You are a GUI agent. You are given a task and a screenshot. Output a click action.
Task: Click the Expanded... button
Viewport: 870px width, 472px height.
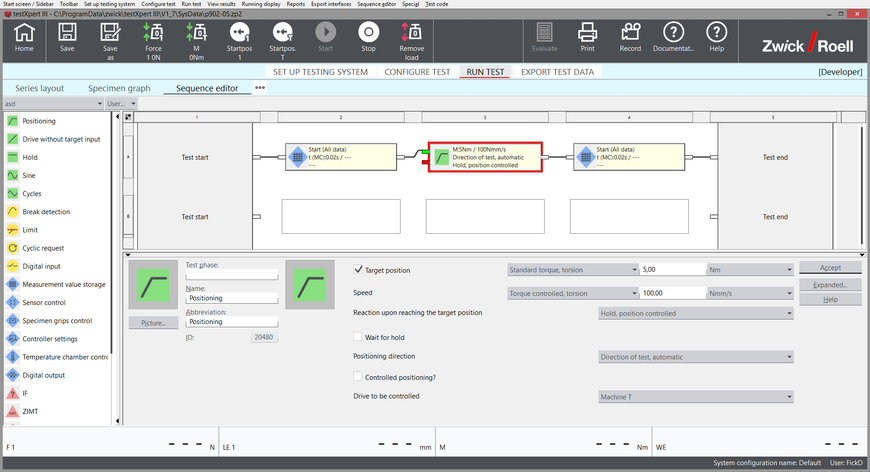coord(830,285)
